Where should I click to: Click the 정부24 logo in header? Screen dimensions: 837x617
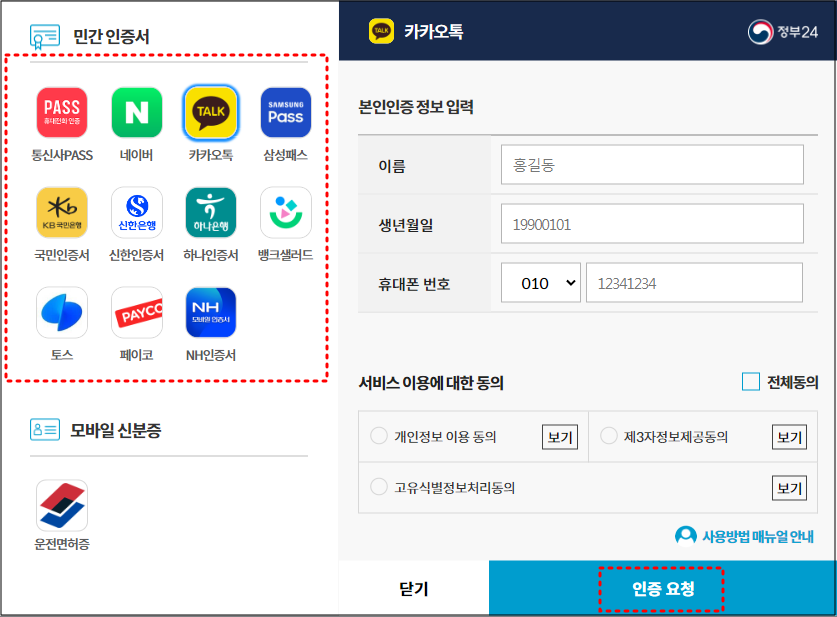783,32
